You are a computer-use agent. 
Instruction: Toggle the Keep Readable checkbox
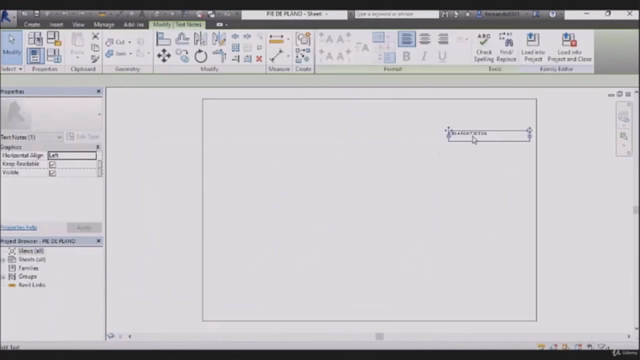tap(52, 164)
